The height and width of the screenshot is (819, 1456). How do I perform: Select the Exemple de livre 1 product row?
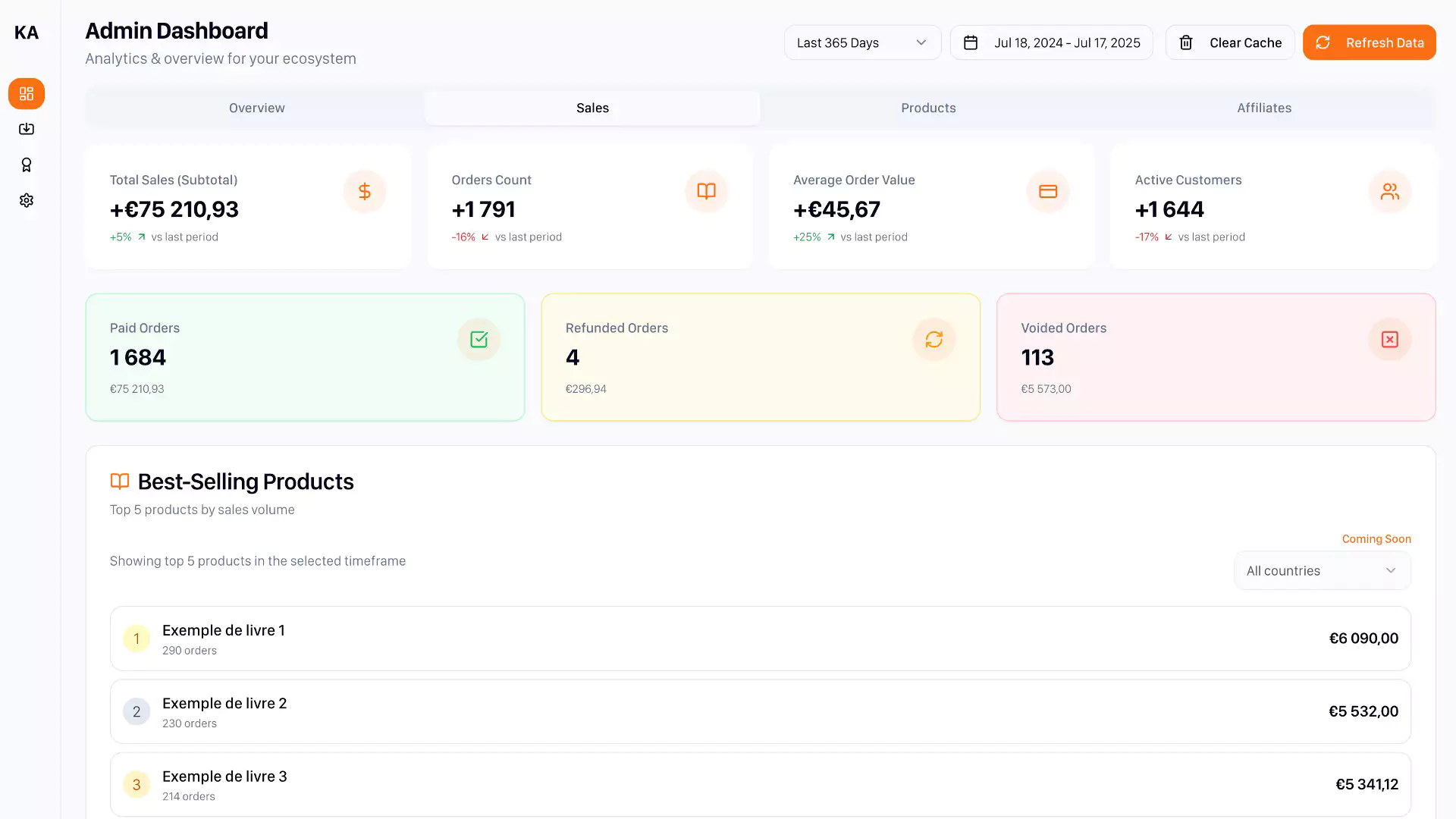tap(760, 639)
